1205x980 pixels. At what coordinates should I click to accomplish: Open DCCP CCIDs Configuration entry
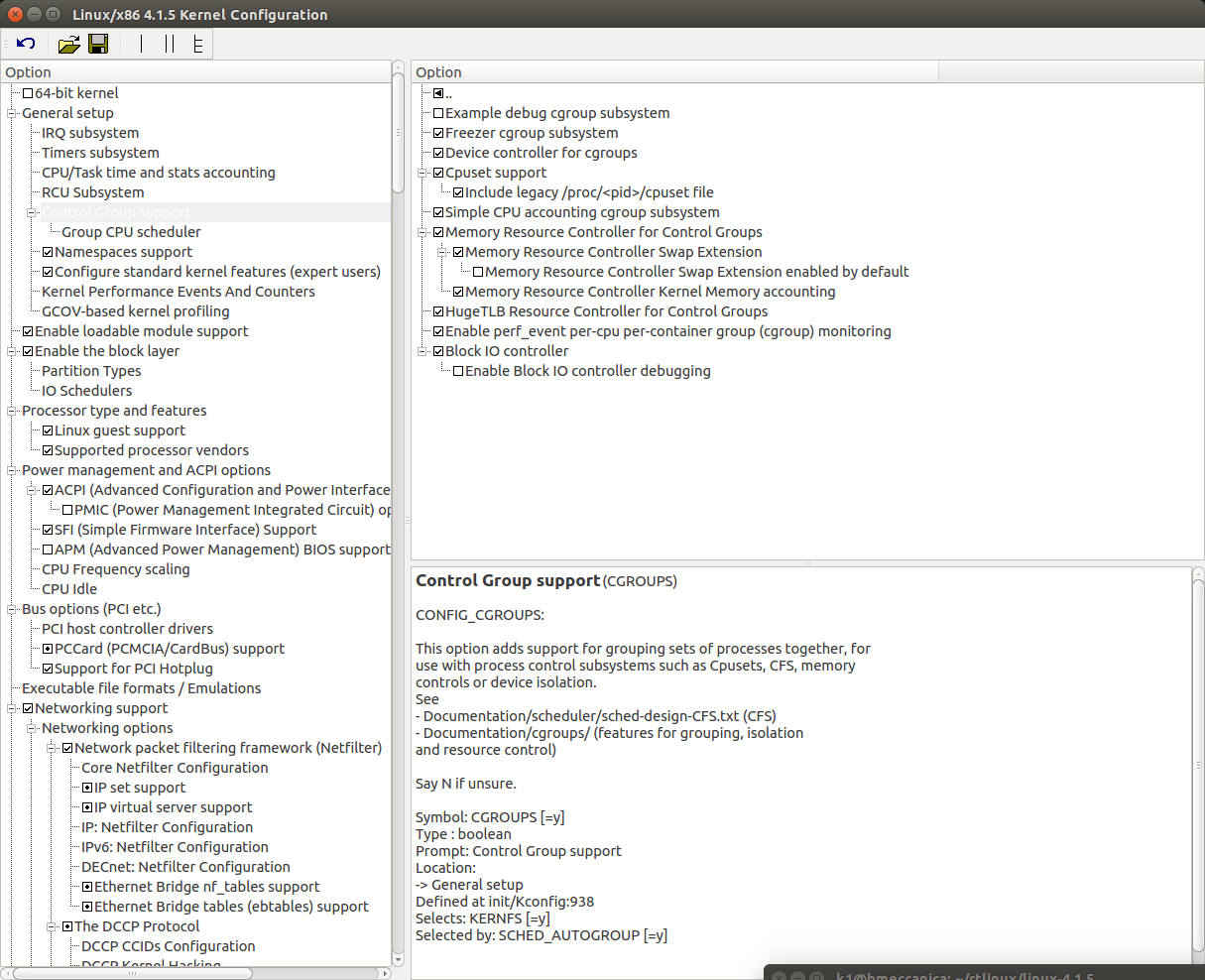click(169, 946)
